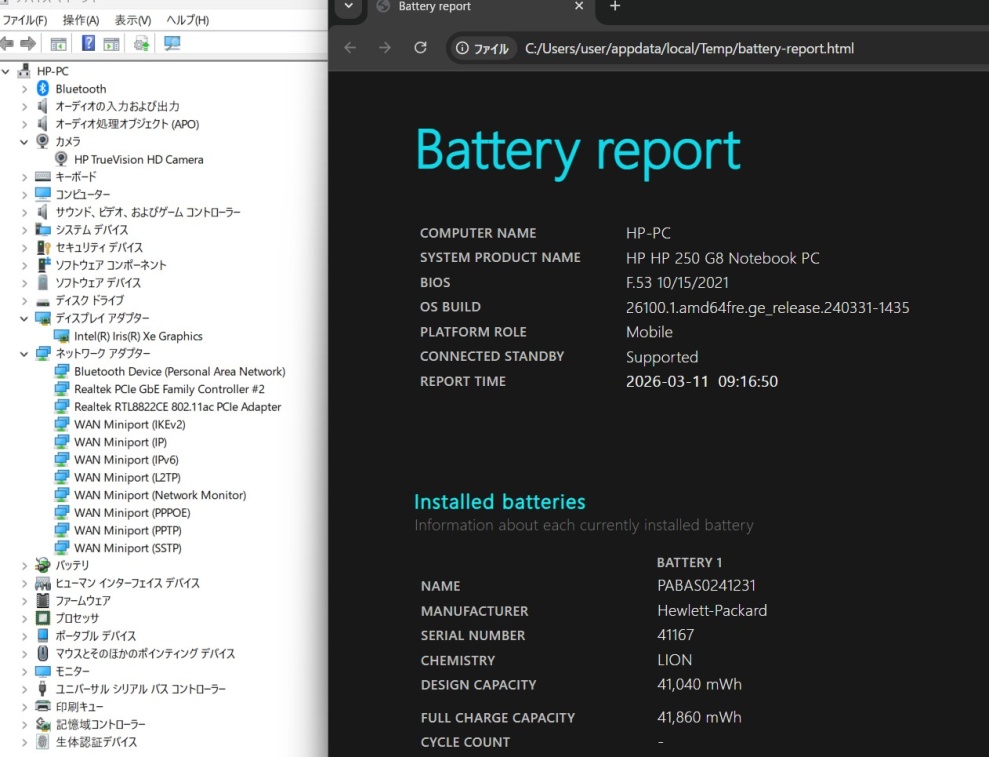Collapse the カメラ category
This screenshot has width=989, height=757.
(25, 142)
